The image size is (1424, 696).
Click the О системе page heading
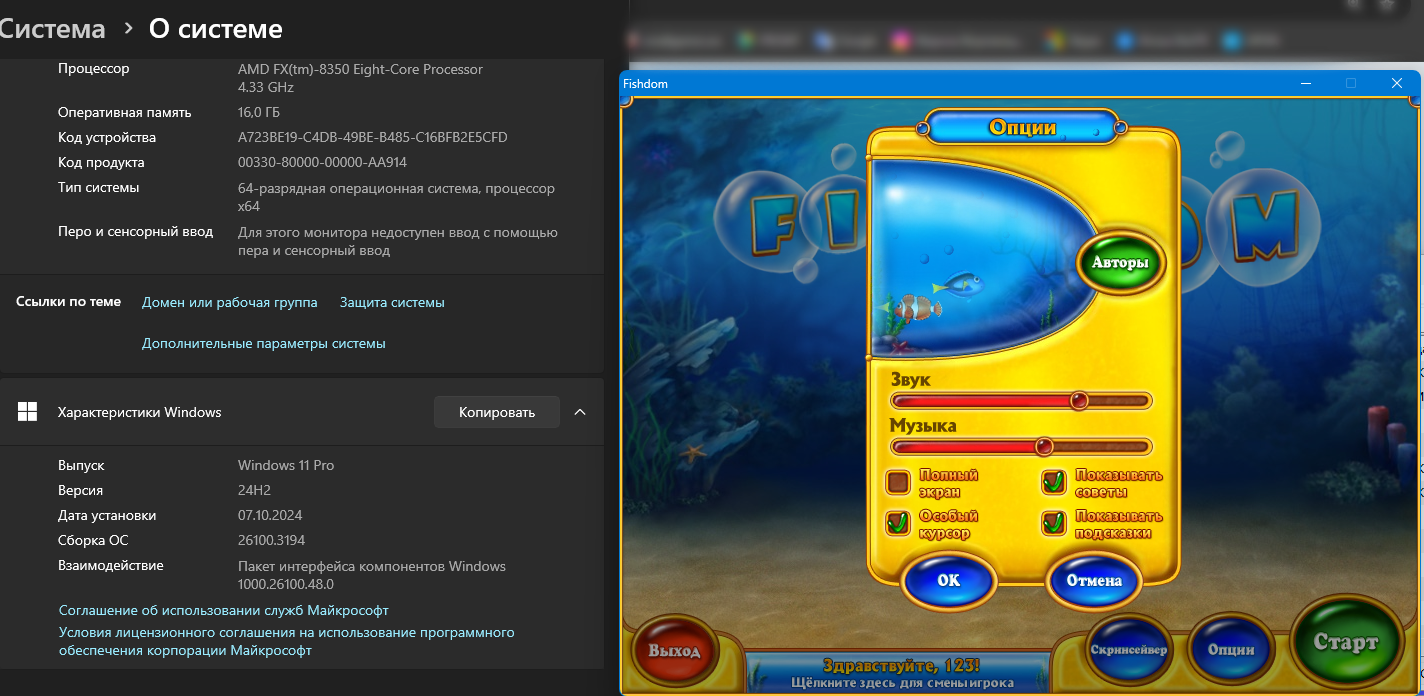pyautogui.click(x=216, y=29)
